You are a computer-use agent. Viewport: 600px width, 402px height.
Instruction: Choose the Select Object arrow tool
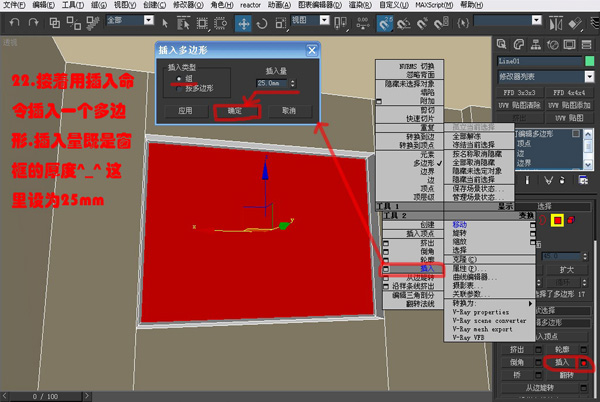point(165,24)
